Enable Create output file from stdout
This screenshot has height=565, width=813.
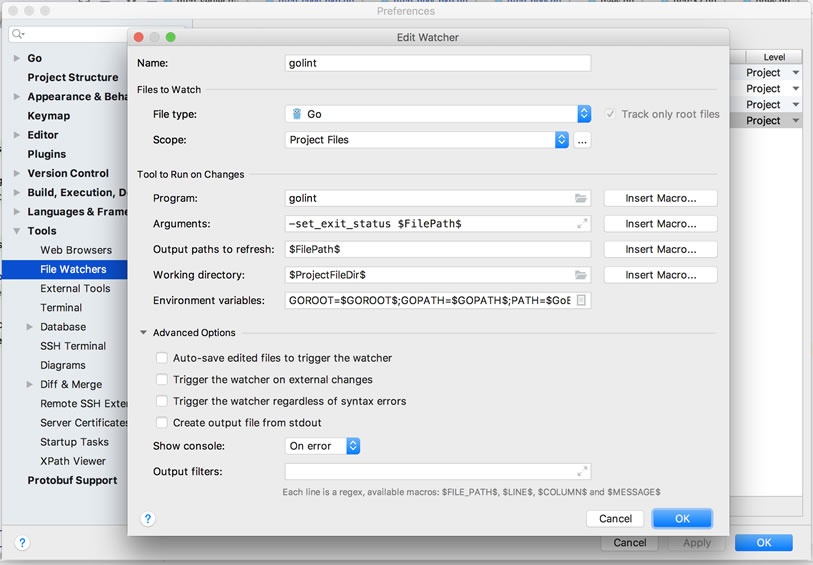[162, 423]
